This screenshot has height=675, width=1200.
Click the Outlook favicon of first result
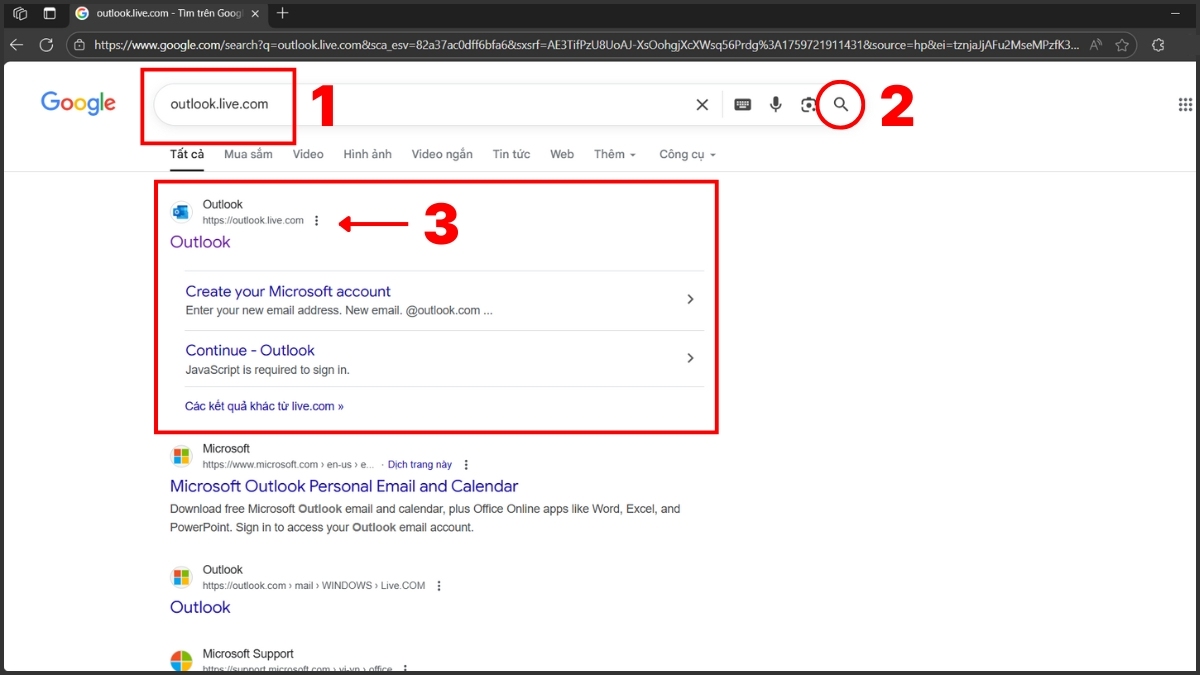[x=181, y=212]
